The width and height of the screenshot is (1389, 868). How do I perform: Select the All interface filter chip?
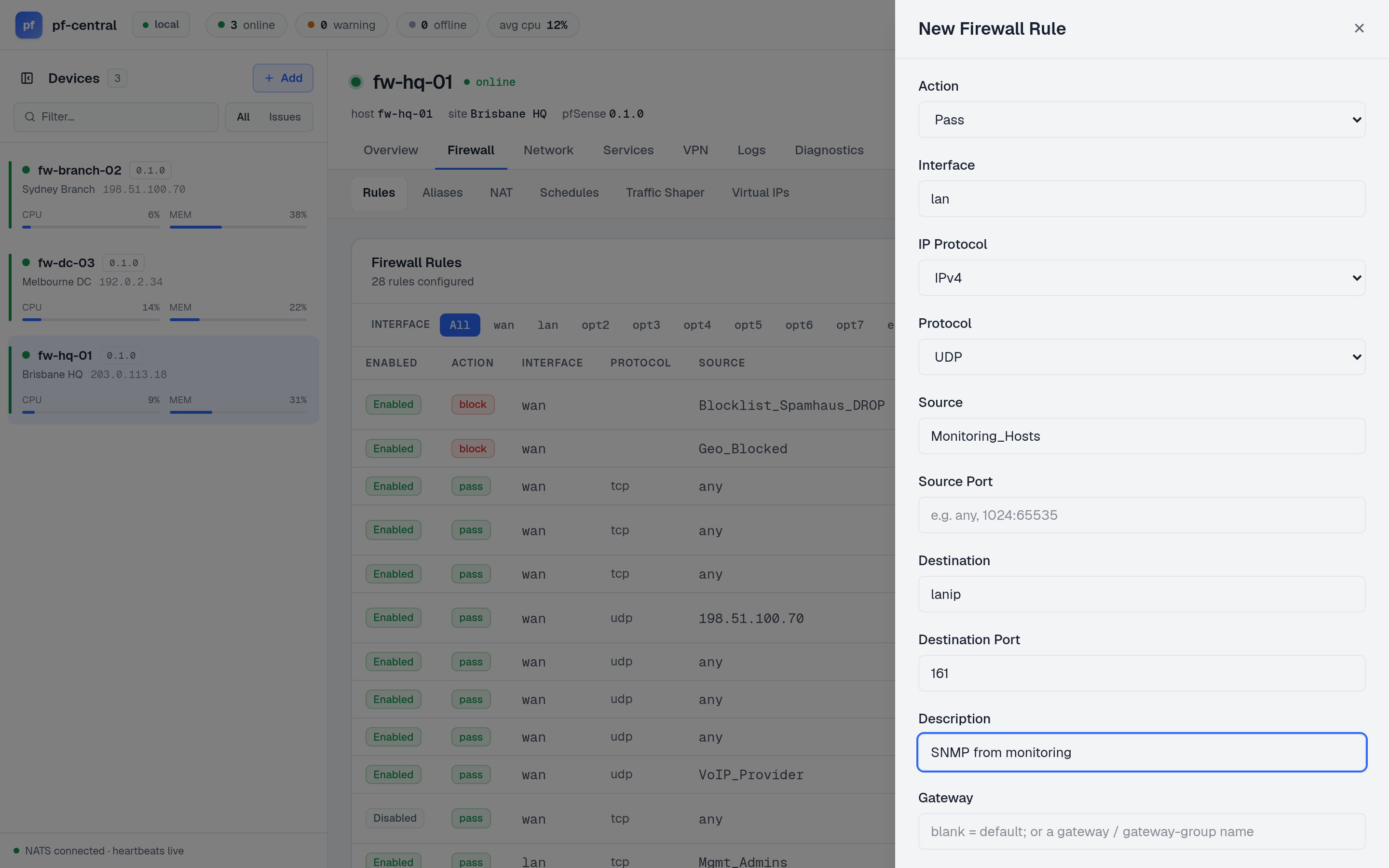pyautogui.click(x=460, y=325)
